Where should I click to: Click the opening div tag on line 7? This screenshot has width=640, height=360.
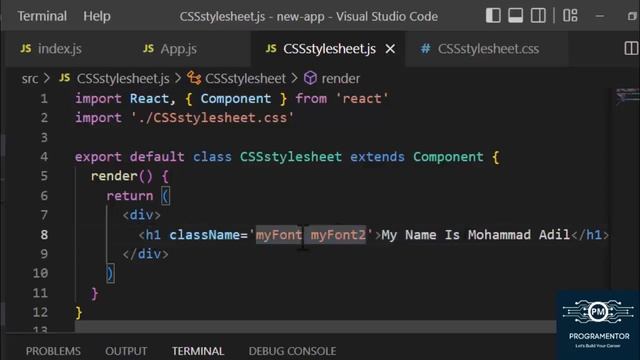pyautogui.click(x=142, y=215)
